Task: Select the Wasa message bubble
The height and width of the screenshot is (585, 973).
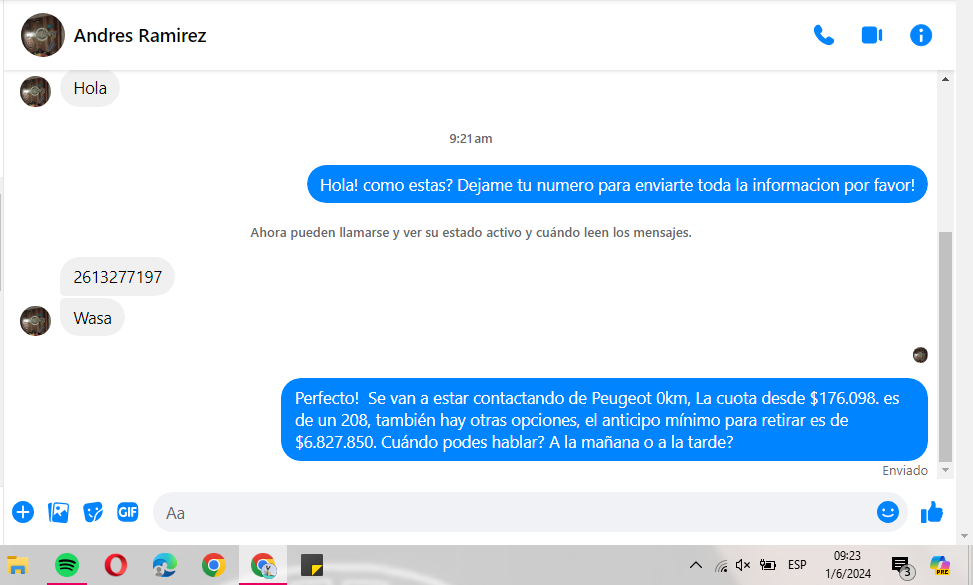Action: pyautogui.click(x=92, y=318)
